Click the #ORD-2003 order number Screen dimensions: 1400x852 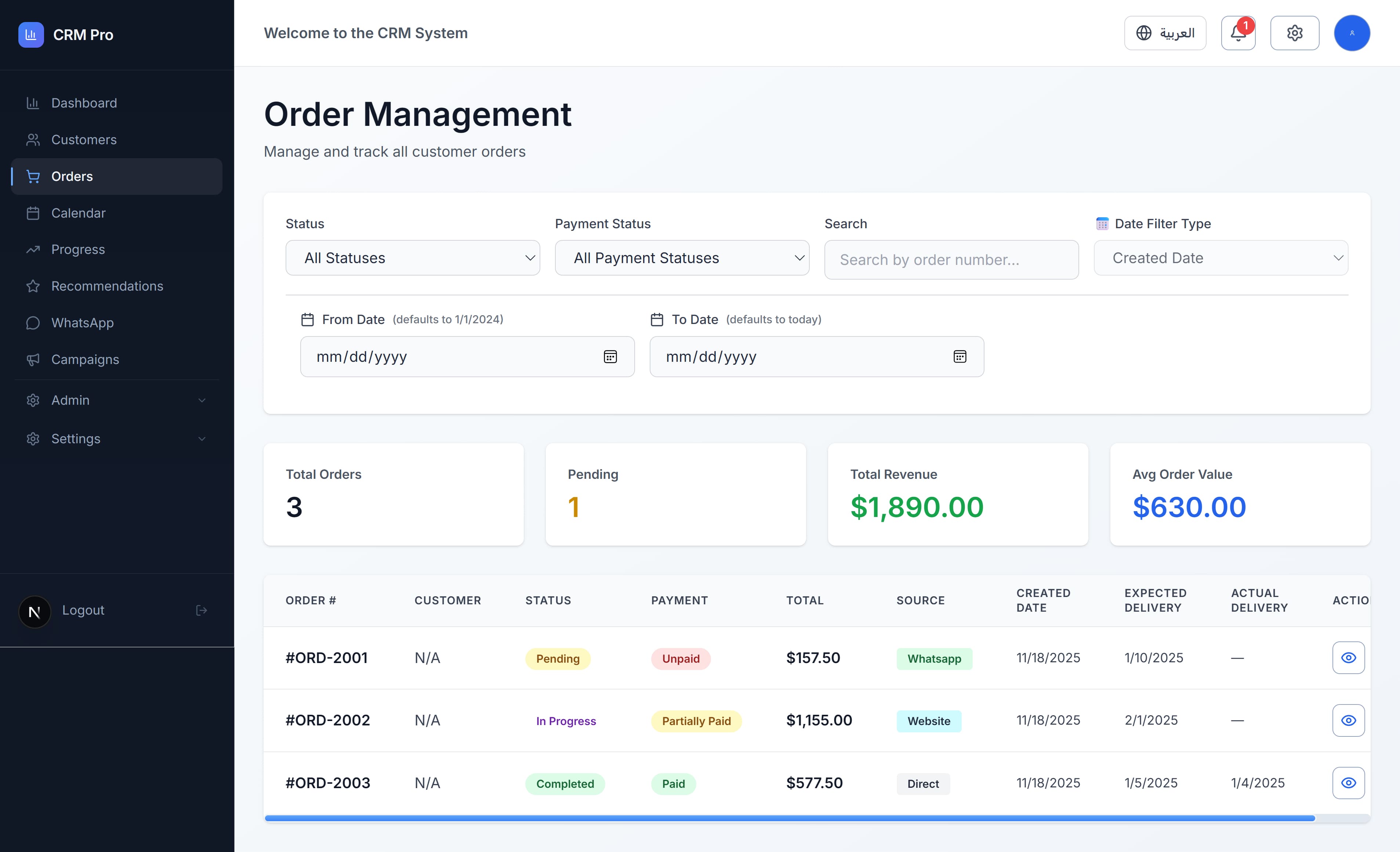click(328, 783)
